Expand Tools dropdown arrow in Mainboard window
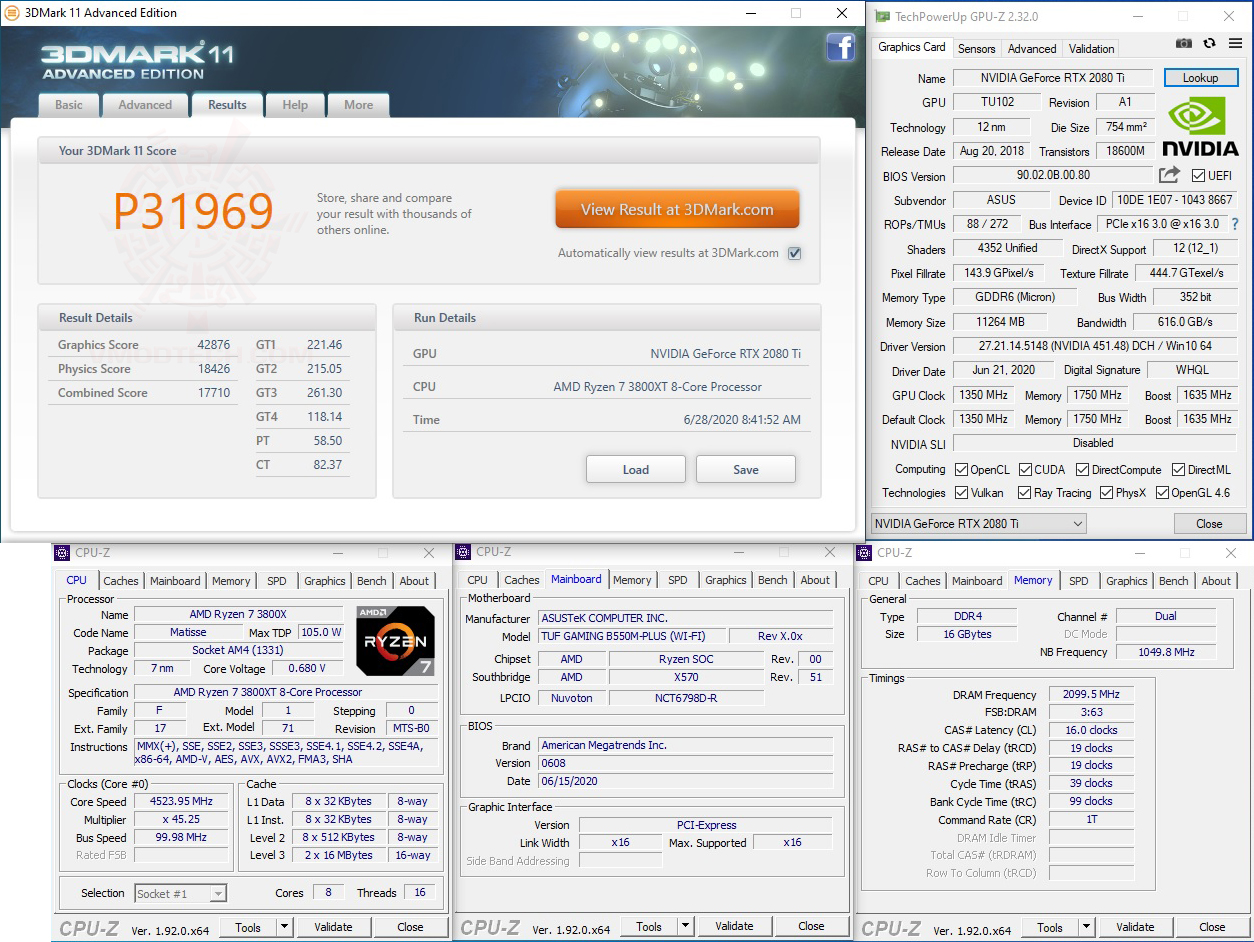 [x=685, y=927]
